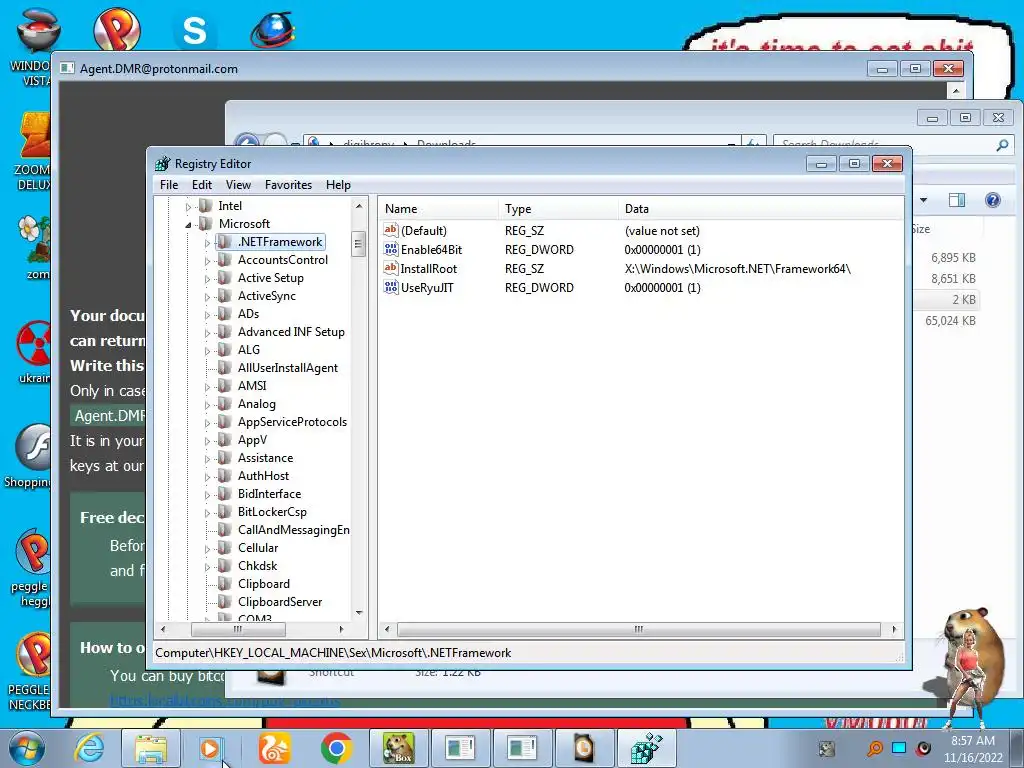1024x768 pixels.
Task: Select the Clipboard registry key
Action: coord(264,584)
